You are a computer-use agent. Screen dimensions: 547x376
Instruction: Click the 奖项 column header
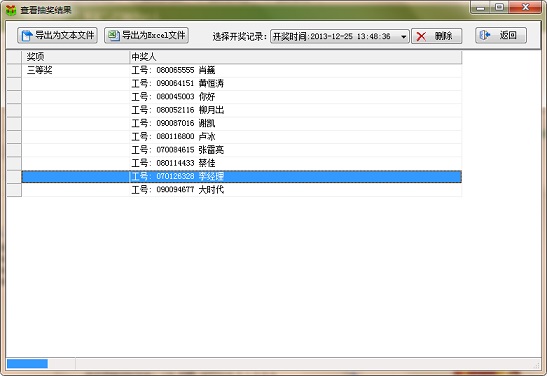pyautogui.click(x=75, y=57)
